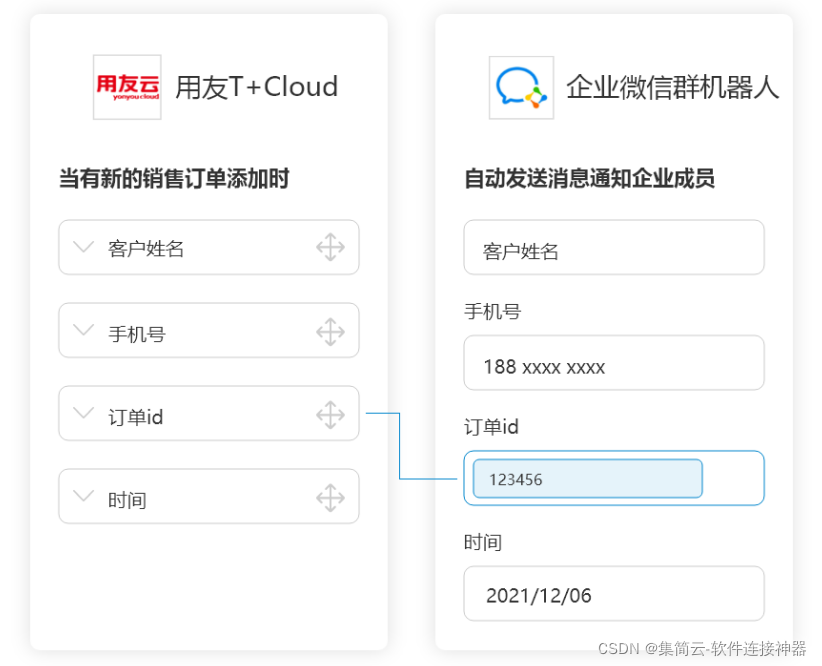
Task: Click the phone input showing 188 xxxx xxxx
Action: tap(614, 362)
